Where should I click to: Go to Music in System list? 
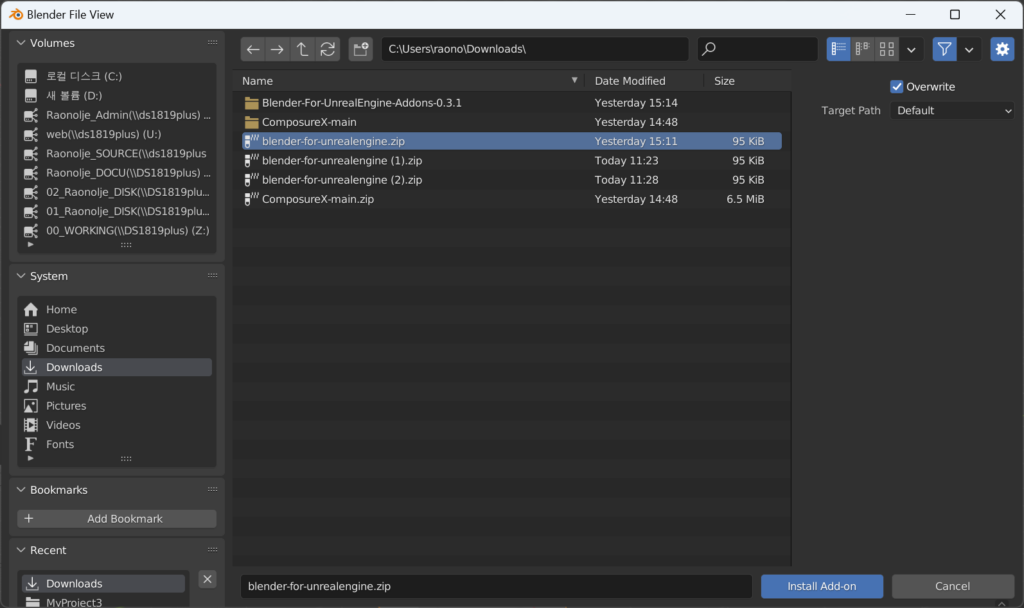pyautogui.click(x=117, y=387)
